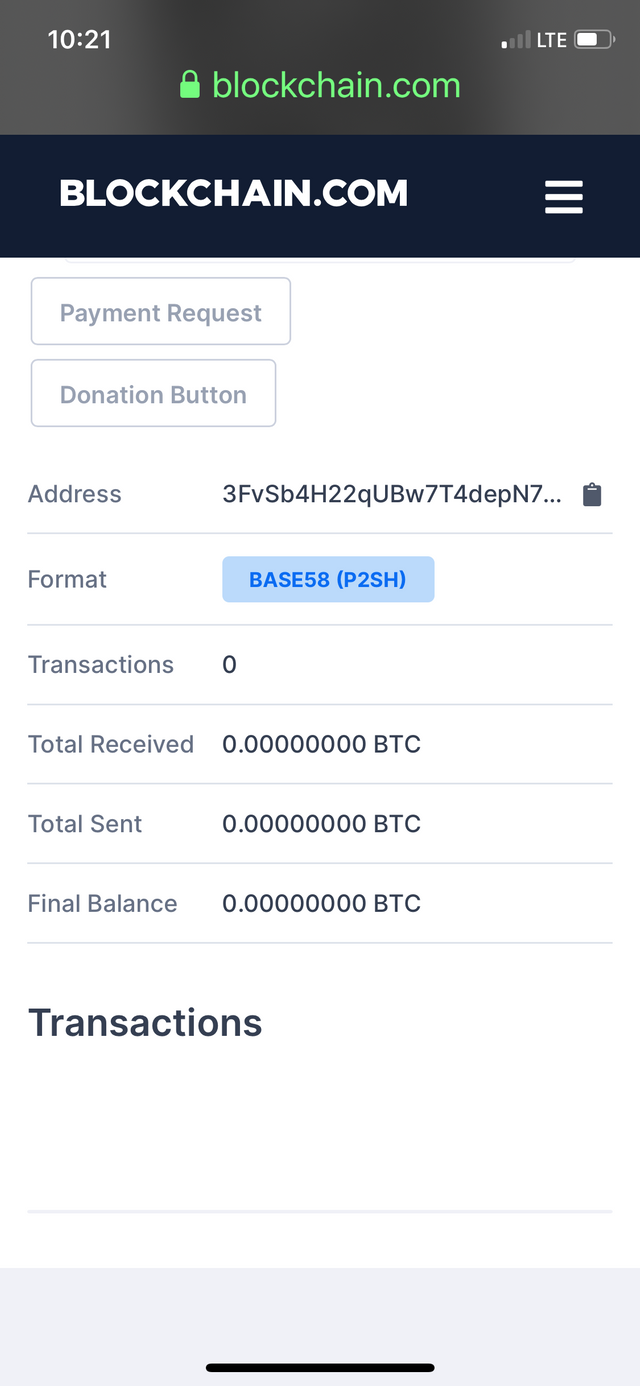Tap the Format row label
Image resolution: width=640 pixels, height=1386 pixels.
point(67,579)
